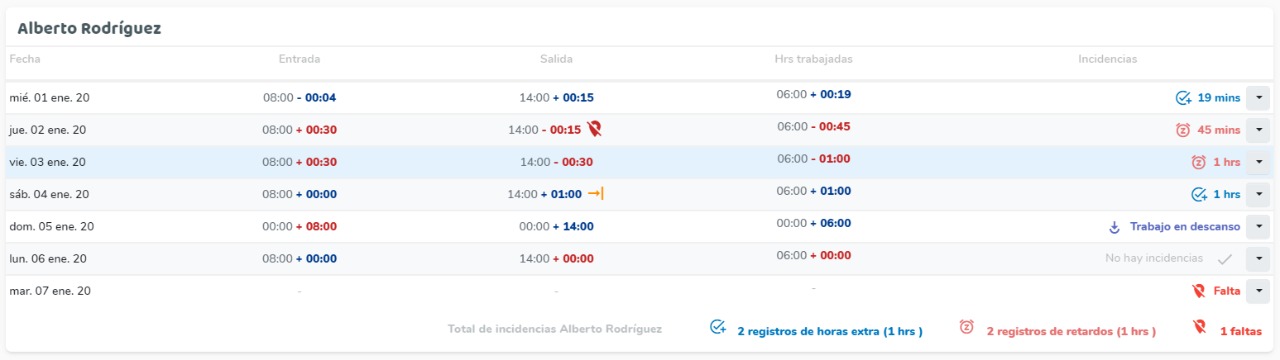
Task: Open the dropdown on the dom. 05 ene. row
Action: coord(1258,227)
